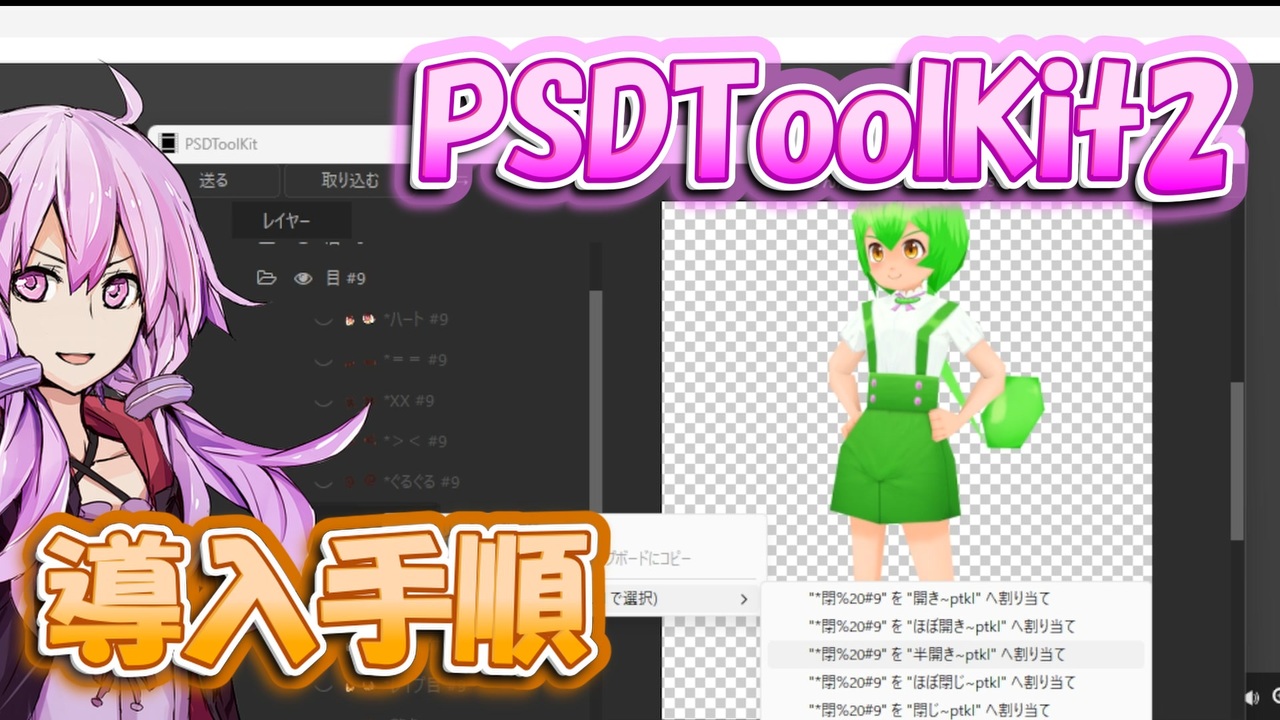
Task: Open the で選択) submenu entry
Action: click(x=680, y=599)
